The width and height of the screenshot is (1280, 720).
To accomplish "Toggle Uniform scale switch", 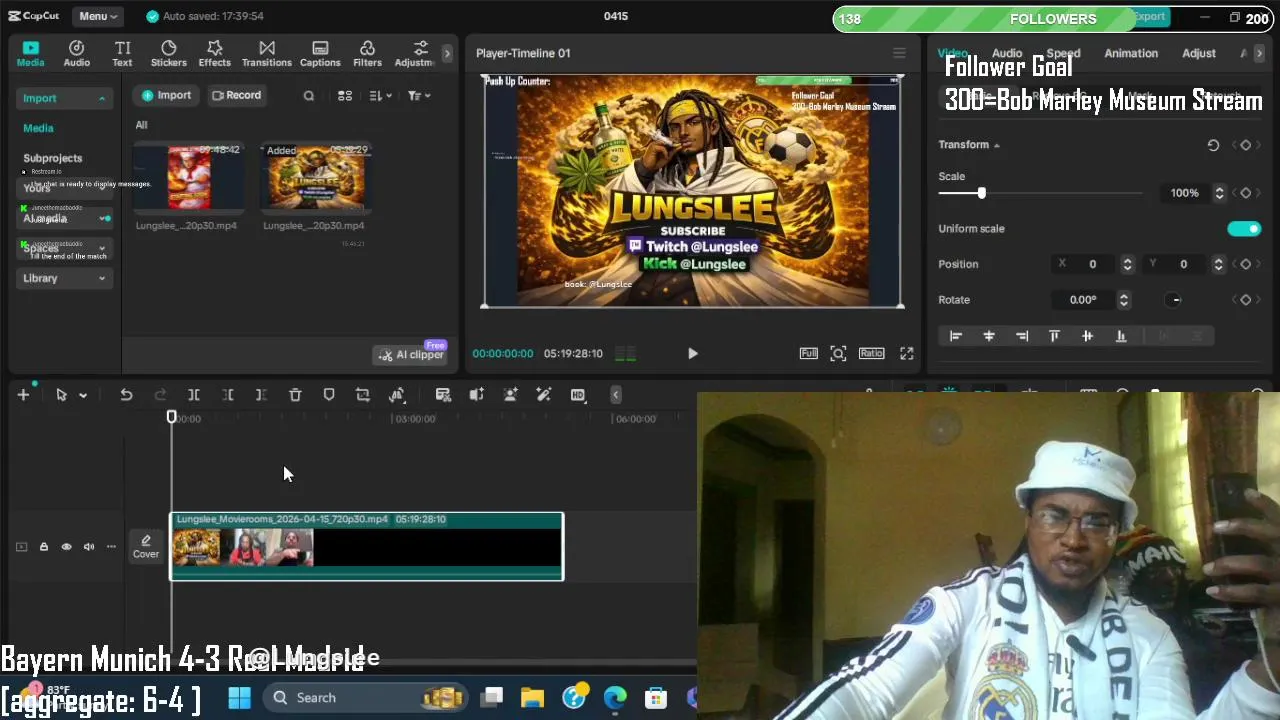I will (1244, 229).
